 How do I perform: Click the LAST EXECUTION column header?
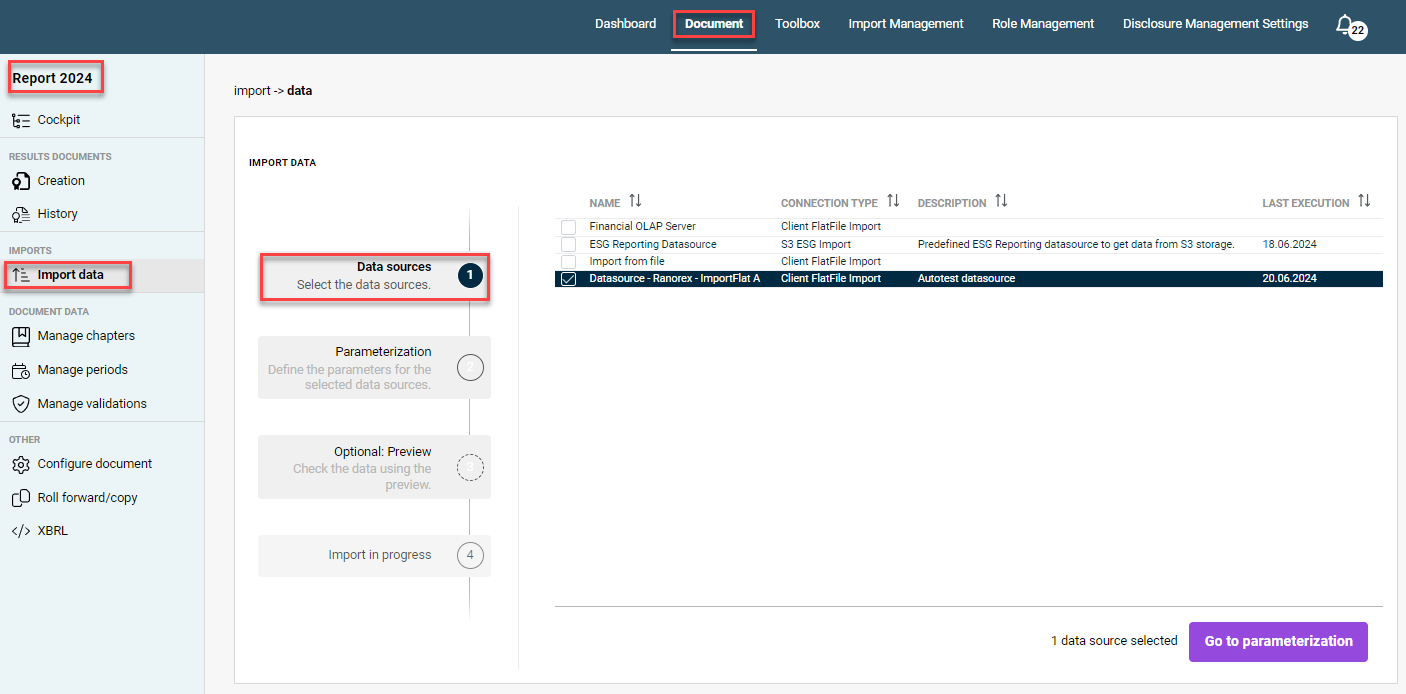click(1305, 203)
